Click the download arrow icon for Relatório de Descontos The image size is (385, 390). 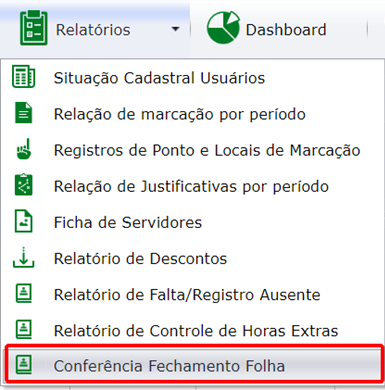[x=23, y=257]
